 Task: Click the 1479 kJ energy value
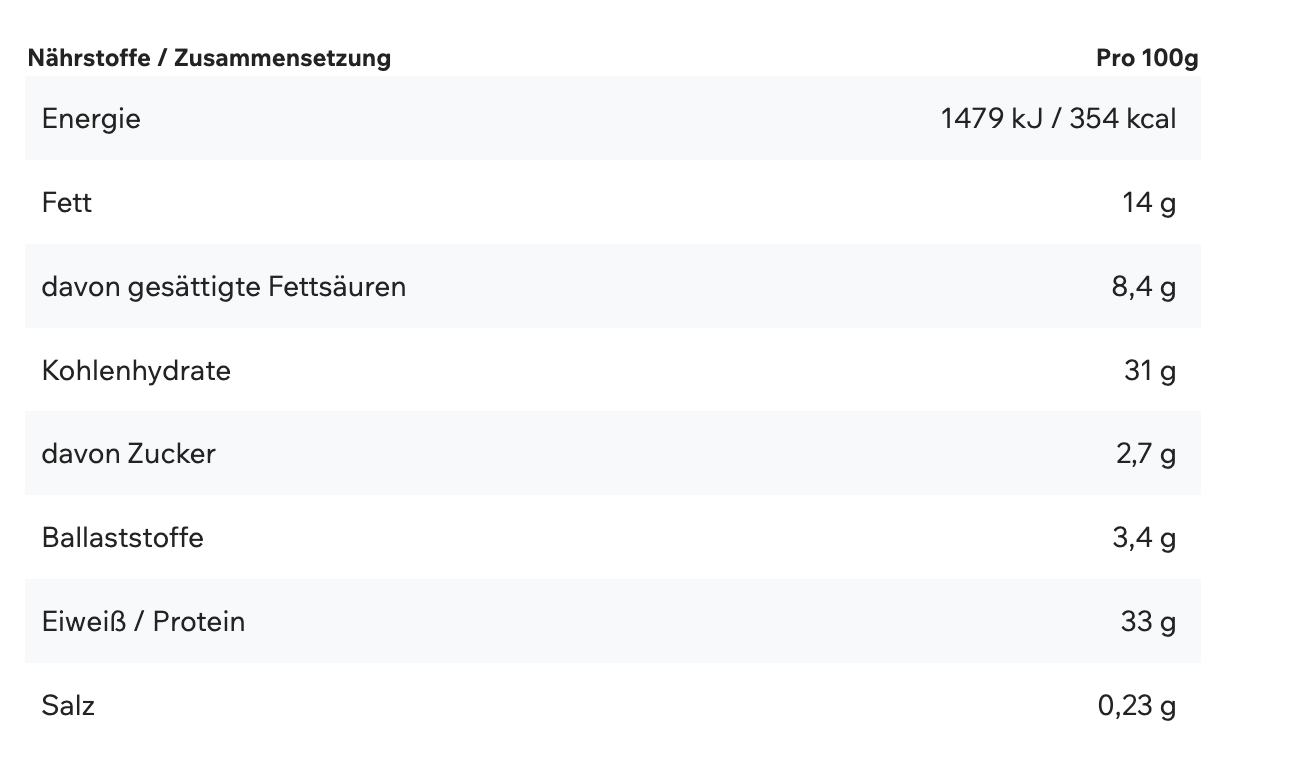click(991, 119)
